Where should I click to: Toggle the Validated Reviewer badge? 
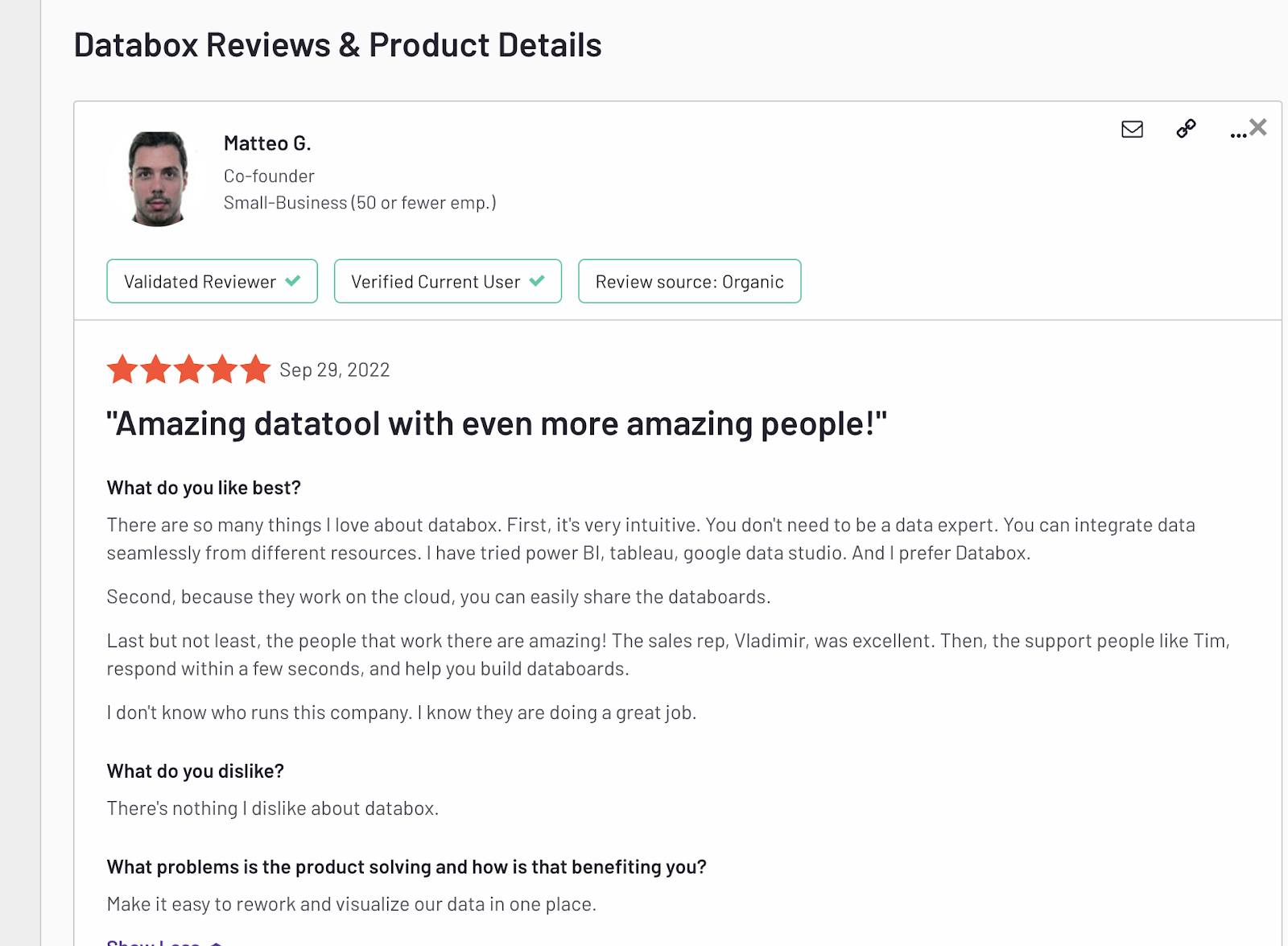[x=212, y=281]
